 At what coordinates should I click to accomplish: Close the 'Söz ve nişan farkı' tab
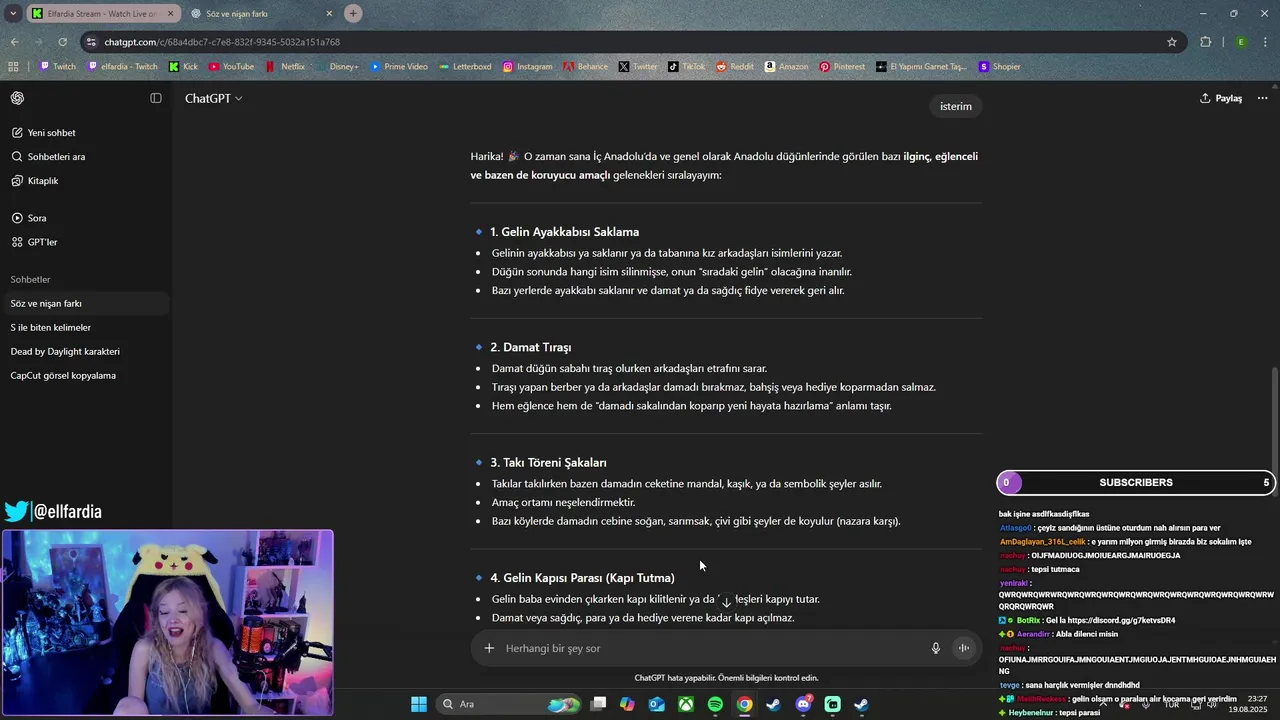click(x=329, y=14)
